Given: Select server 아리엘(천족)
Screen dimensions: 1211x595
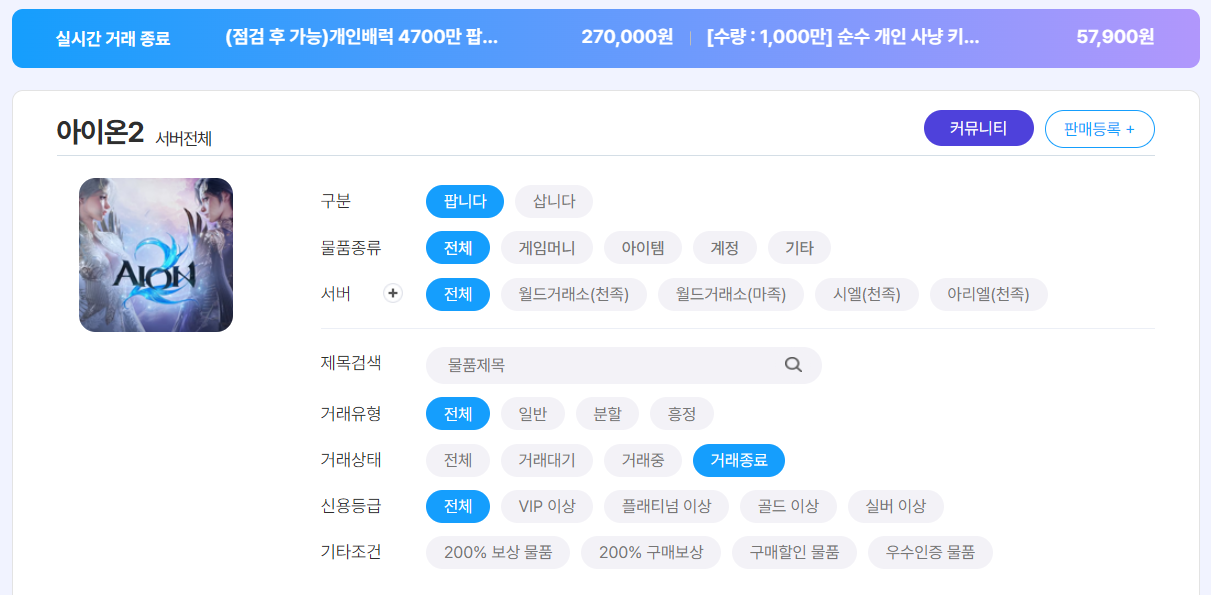Looking at the screenshot, I should click(988, 294).
